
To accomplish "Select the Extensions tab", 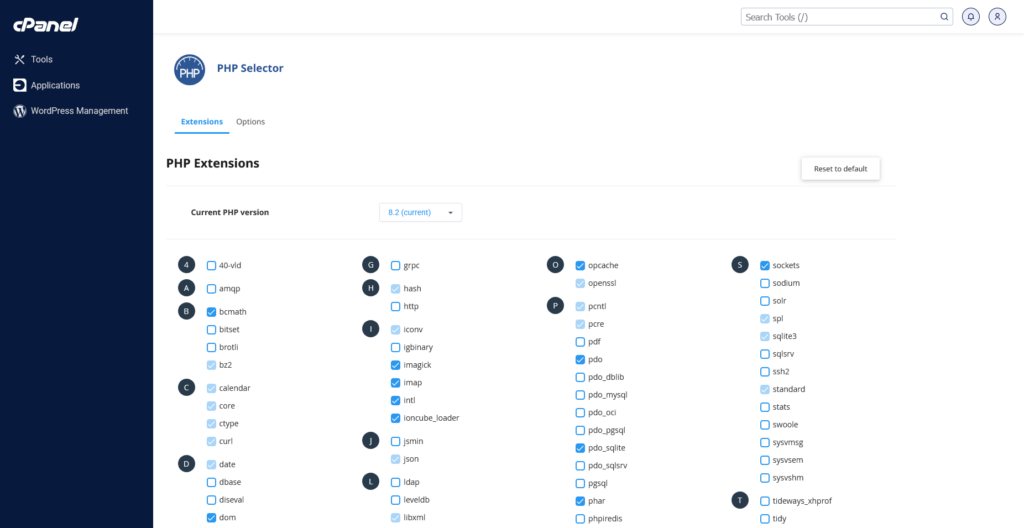I will [201, 122].
